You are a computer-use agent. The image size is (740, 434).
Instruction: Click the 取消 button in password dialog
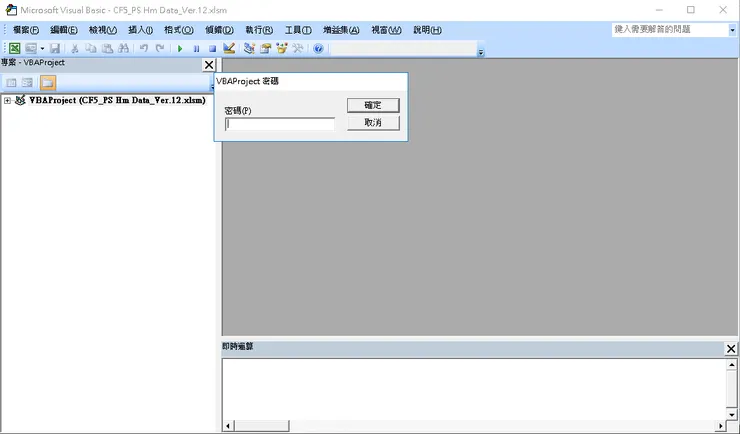[373, 123]
